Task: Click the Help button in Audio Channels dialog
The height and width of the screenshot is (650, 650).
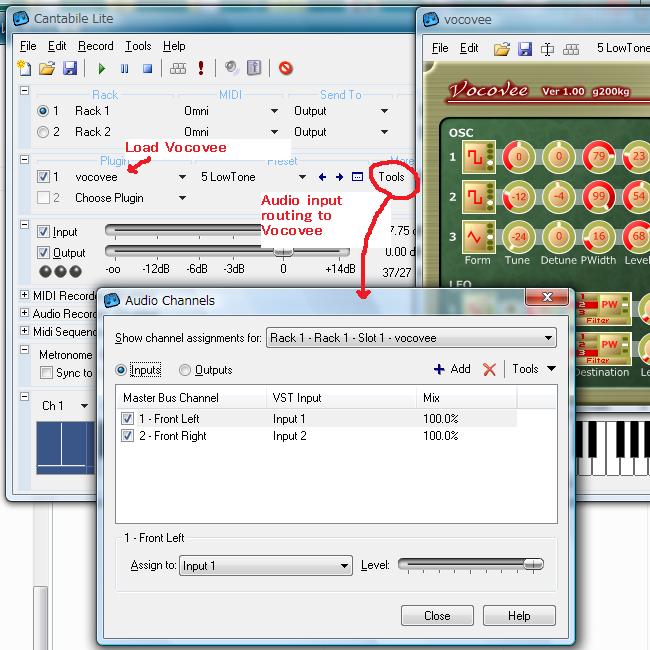Action: 519,616
